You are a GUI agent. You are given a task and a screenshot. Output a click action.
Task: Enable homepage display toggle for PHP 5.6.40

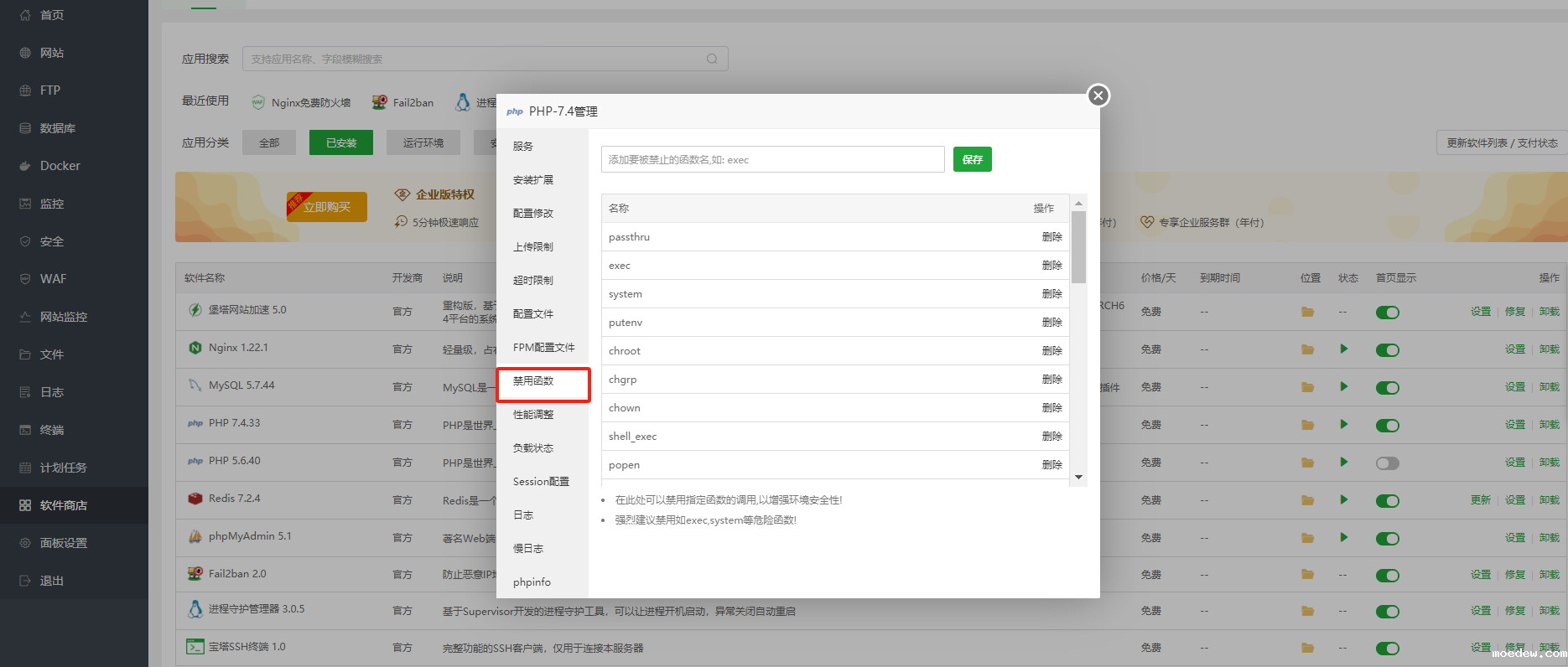pos(1387,463)
